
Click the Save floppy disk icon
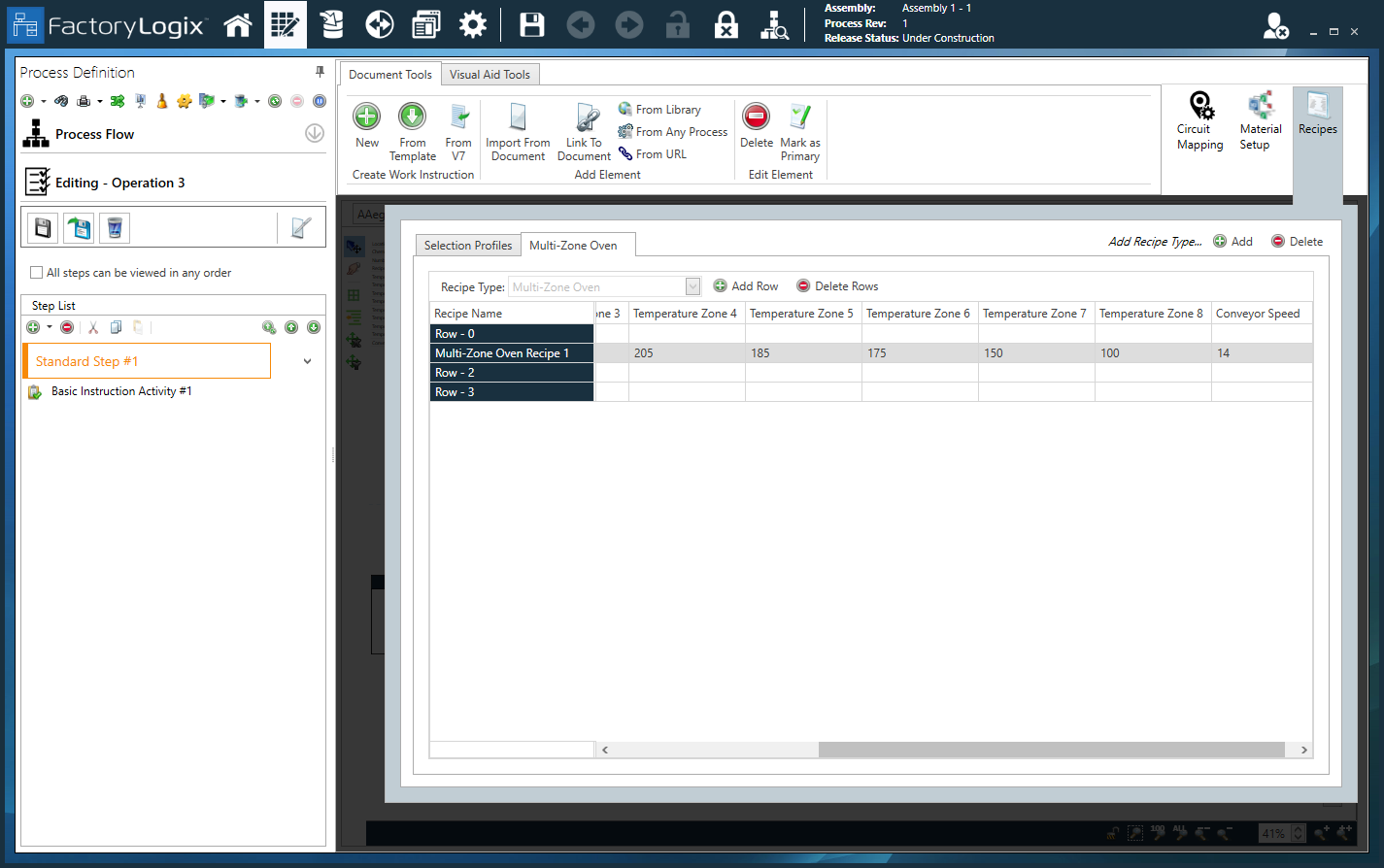point(532,25)
